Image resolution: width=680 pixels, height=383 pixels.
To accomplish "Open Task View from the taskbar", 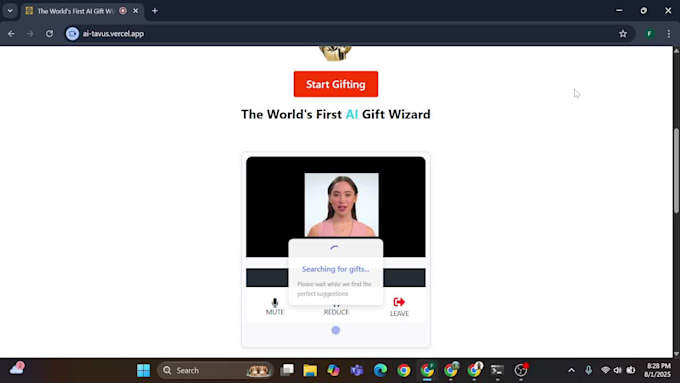I will pyautogui.click(x=287, y=370).
